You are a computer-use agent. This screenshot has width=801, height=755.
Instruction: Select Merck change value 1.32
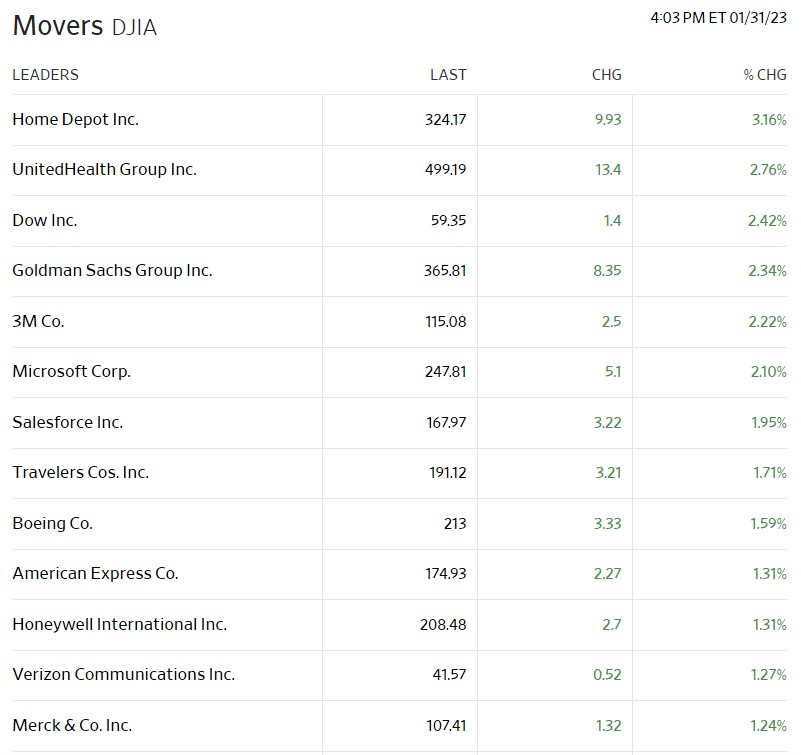tap(608, 725)
